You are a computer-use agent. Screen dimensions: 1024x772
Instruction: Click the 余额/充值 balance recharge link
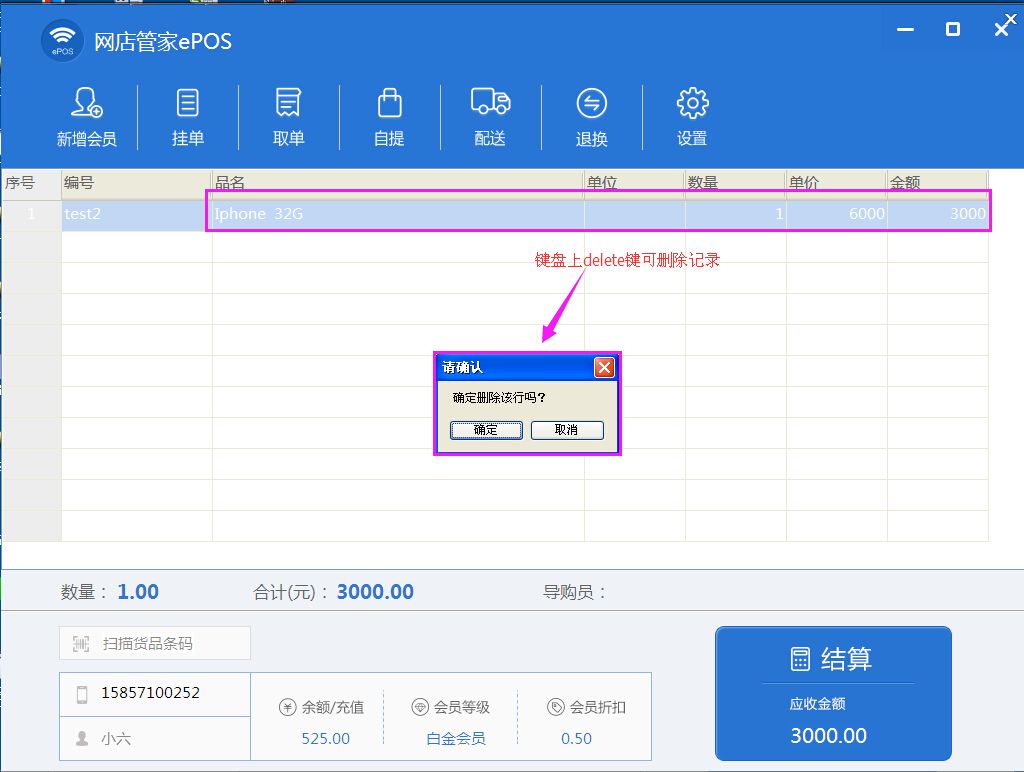coord(321,707)
